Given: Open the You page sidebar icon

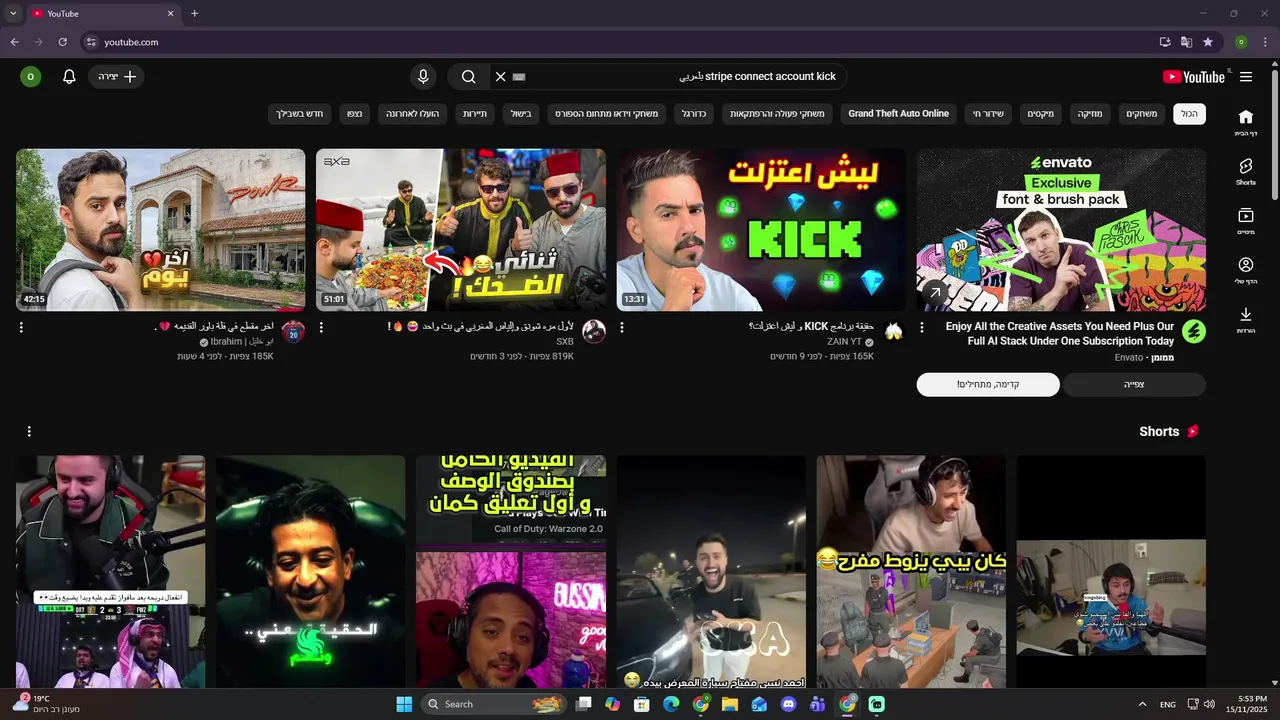Looking at the screenshot, I should pos(1246,270).
